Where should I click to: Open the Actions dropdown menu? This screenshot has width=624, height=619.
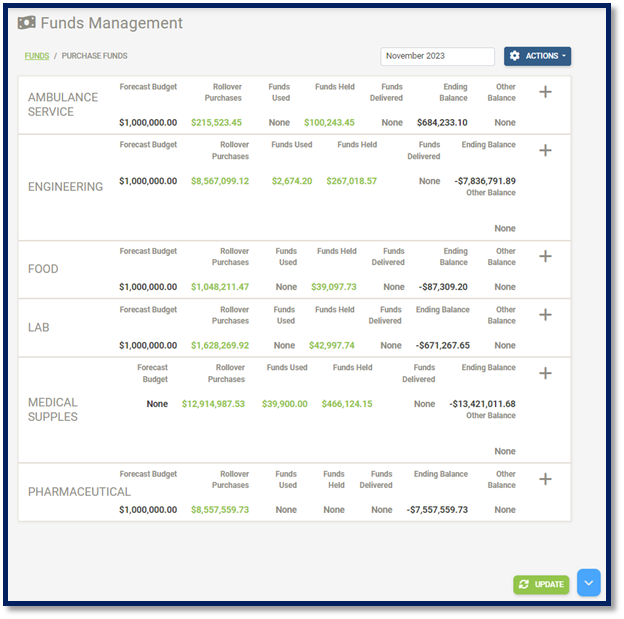537,56
